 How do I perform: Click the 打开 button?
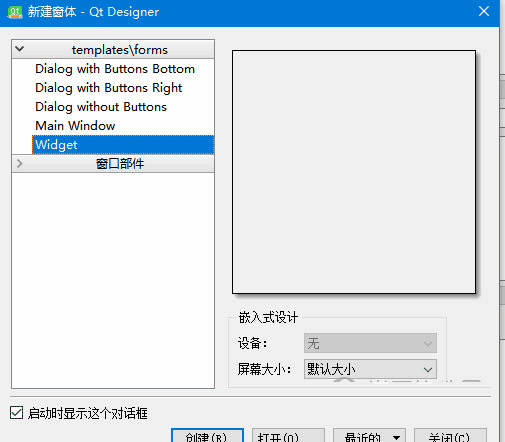pyautogui.click(x=288, y=435)
